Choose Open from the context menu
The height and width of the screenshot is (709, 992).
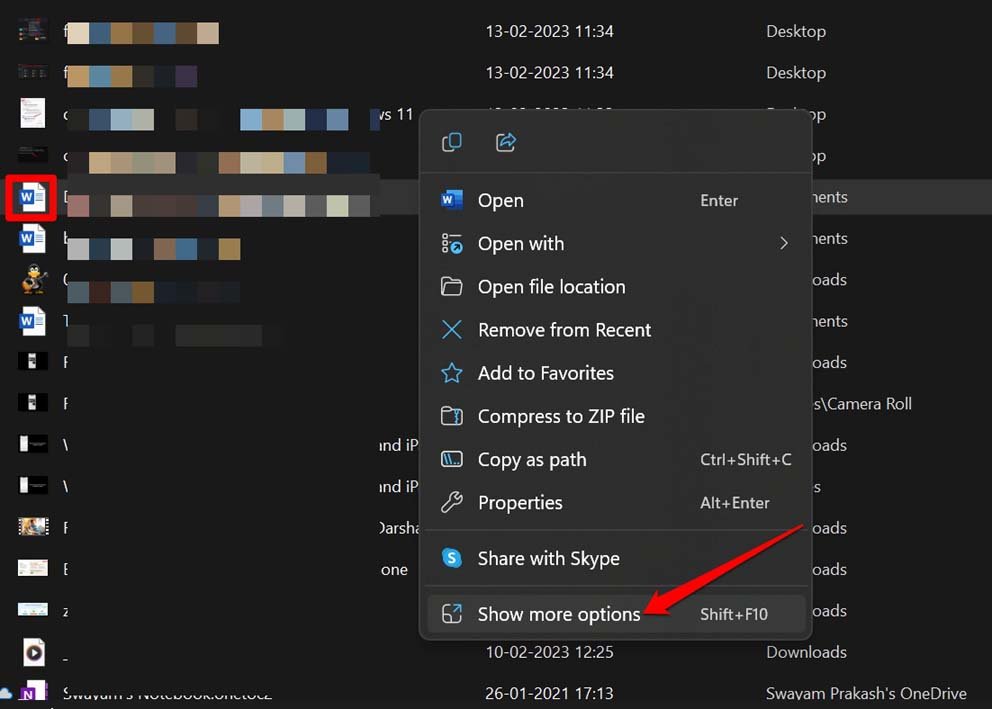click(500, 200)
